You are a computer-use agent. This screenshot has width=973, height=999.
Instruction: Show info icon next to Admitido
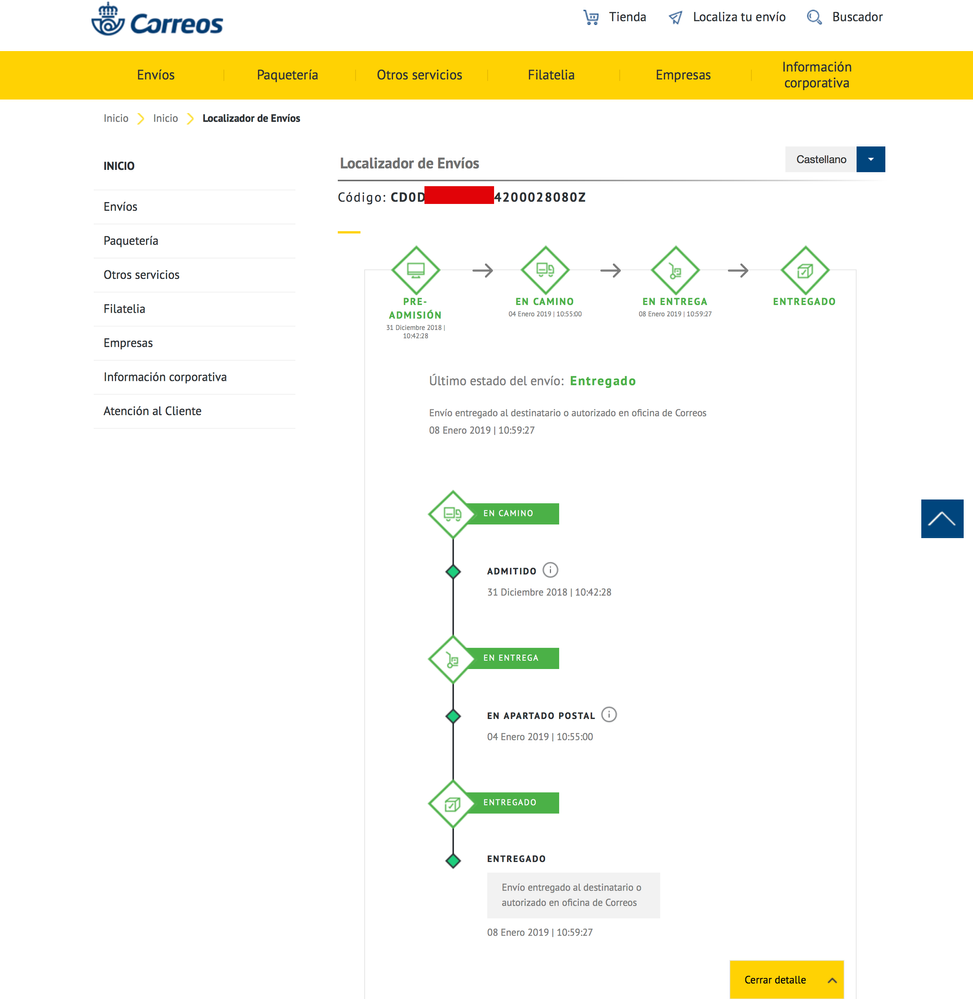(550, 570)
